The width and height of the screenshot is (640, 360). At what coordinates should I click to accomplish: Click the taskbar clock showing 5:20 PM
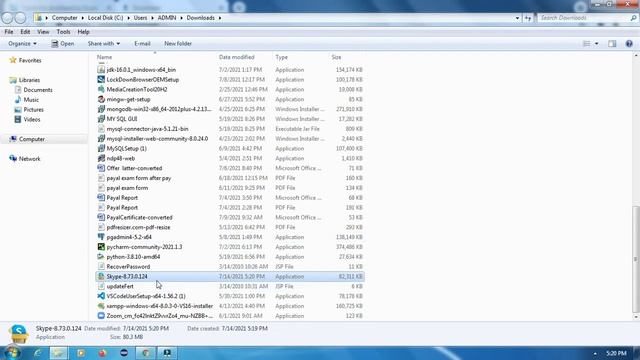616,353
